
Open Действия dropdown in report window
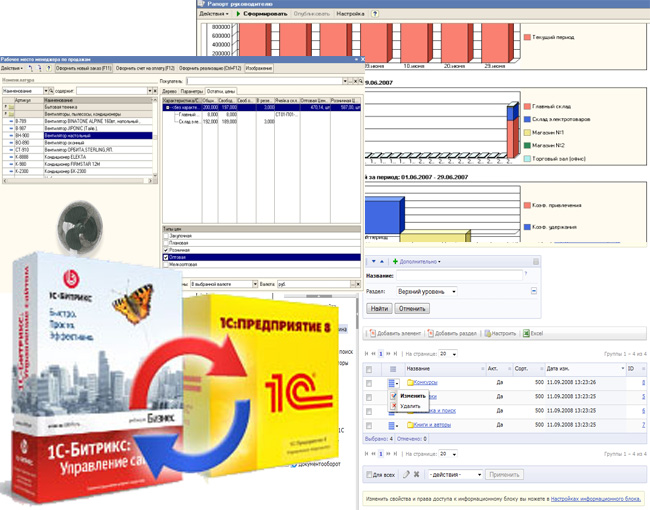[x=214, y=14]
